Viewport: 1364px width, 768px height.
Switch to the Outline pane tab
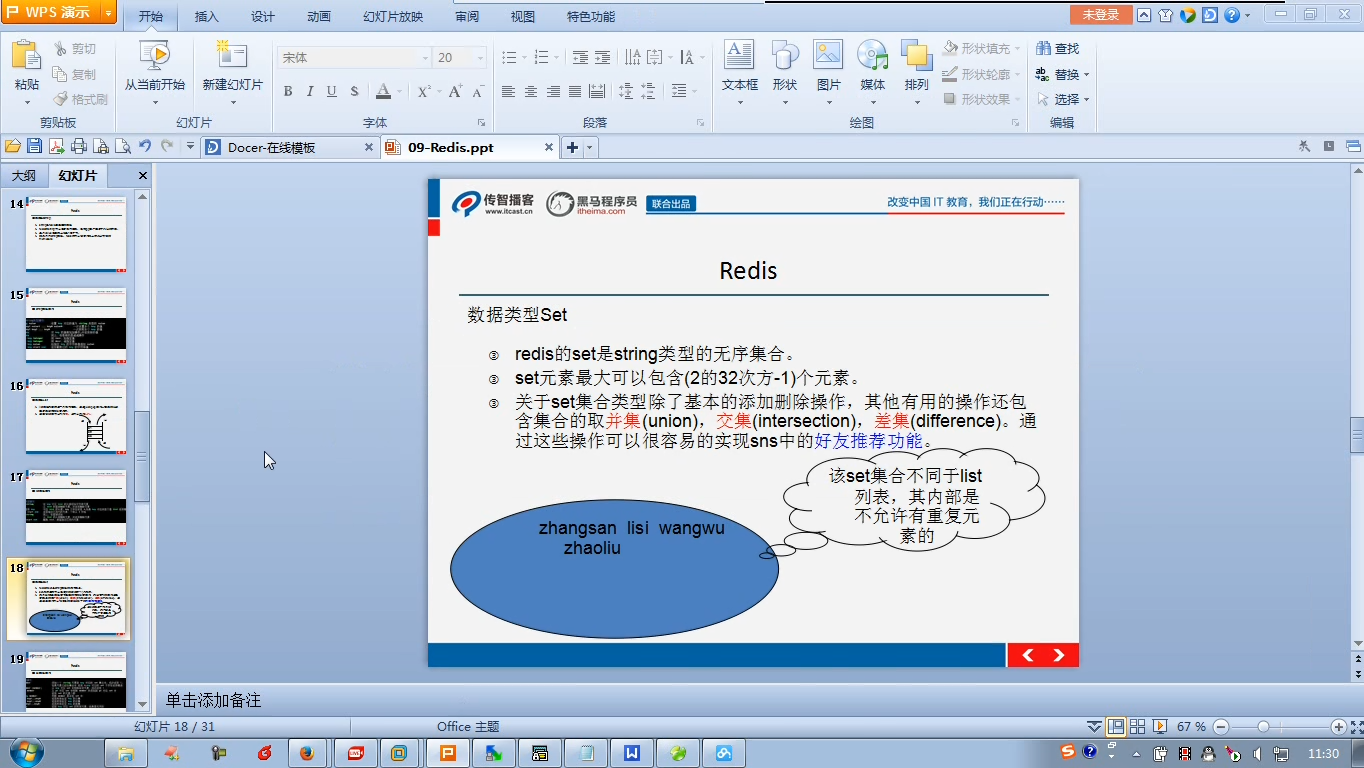click(x=24, y=175)
